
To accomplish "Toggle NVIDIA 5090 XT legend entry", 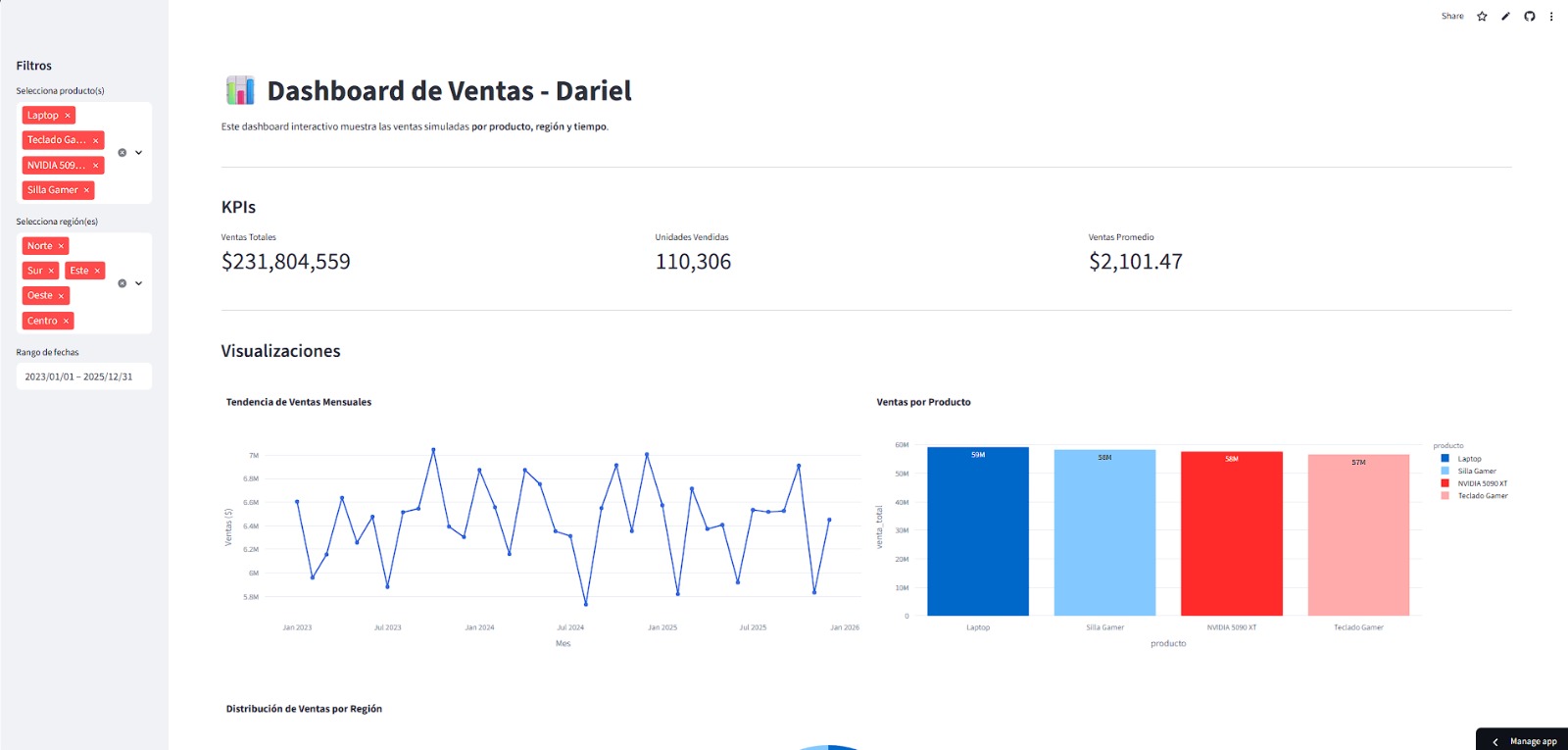I will (x=1481, y=483).
